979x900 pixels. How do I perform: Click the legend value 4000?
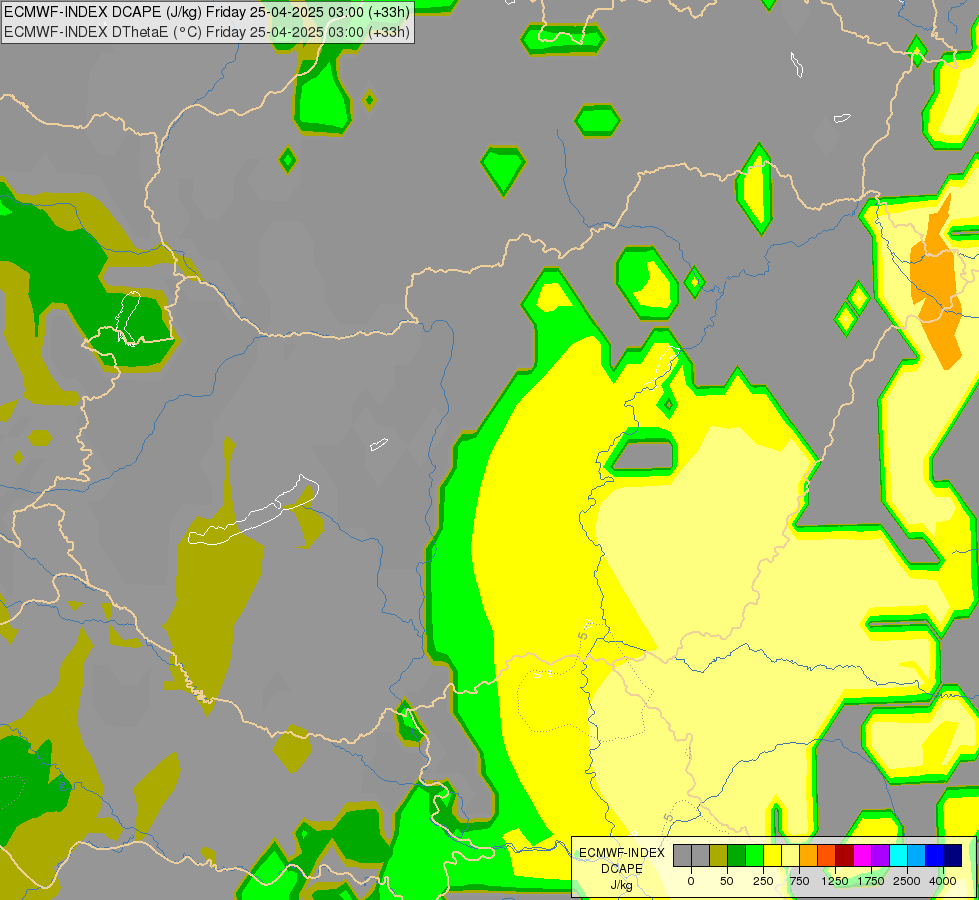(943, 881)
